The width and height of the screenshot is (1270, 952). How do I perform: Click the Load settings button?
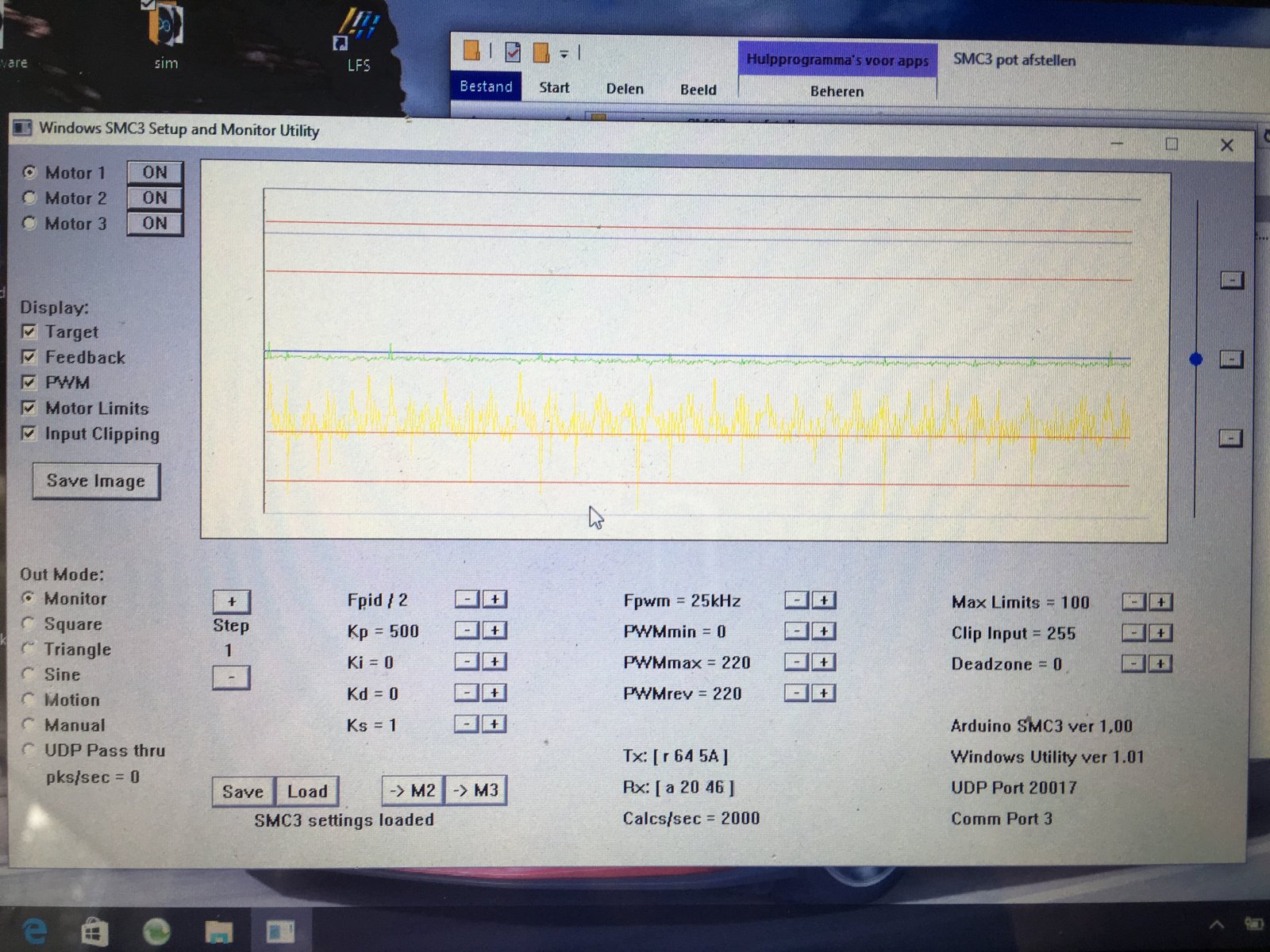(x=307, y=791)
